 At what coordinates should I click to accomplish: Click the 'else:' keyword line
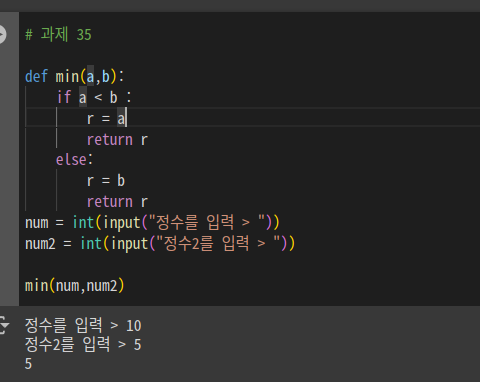74,160
